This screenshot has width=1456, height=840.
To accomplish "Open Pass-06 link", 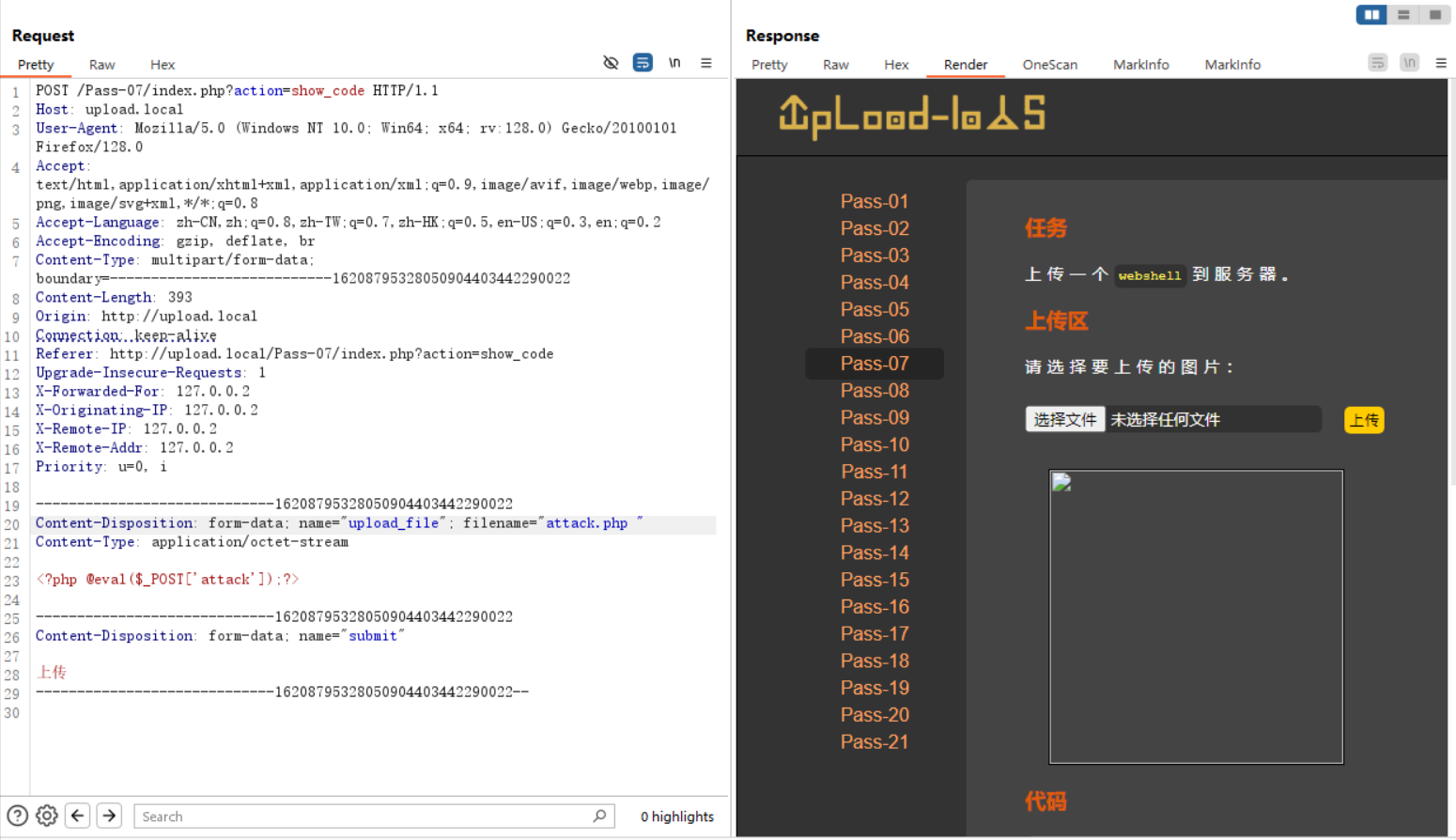I will (875, 336).
